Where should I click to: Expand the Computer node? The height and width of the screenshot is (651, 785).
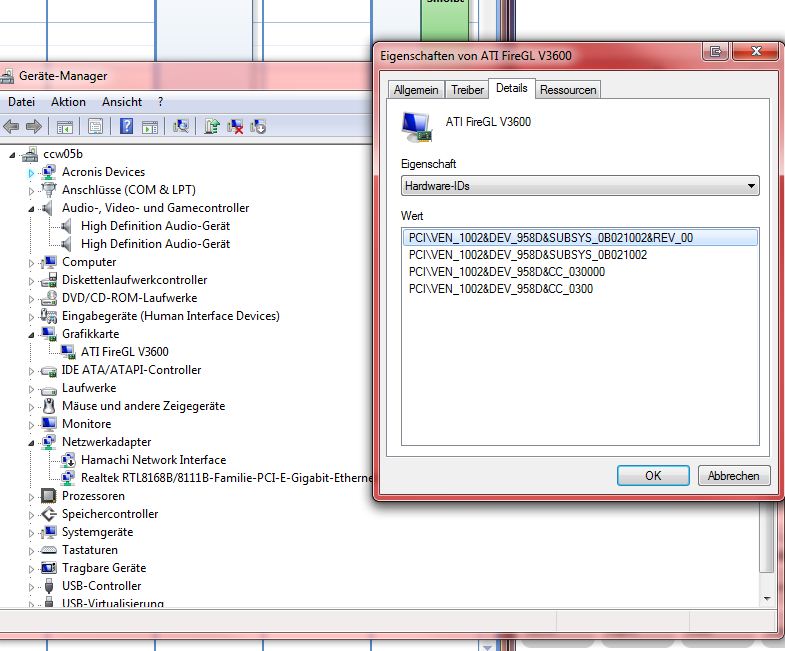point(31,263)
